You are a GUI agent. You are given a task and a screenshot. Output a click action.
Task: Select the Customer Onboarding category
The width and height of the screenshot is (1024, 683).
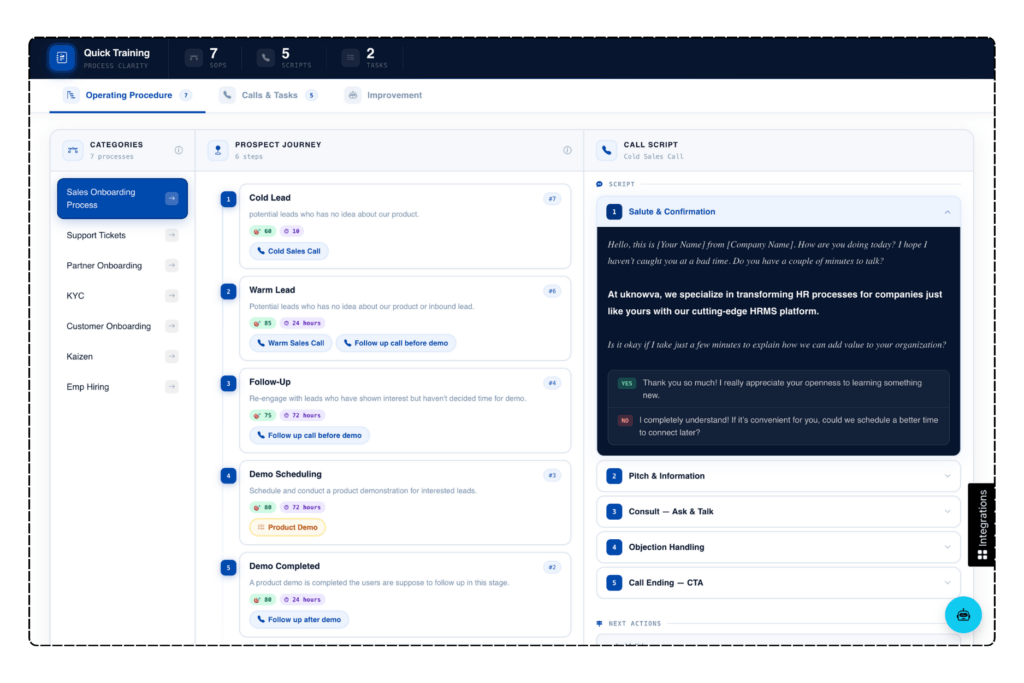110,326
